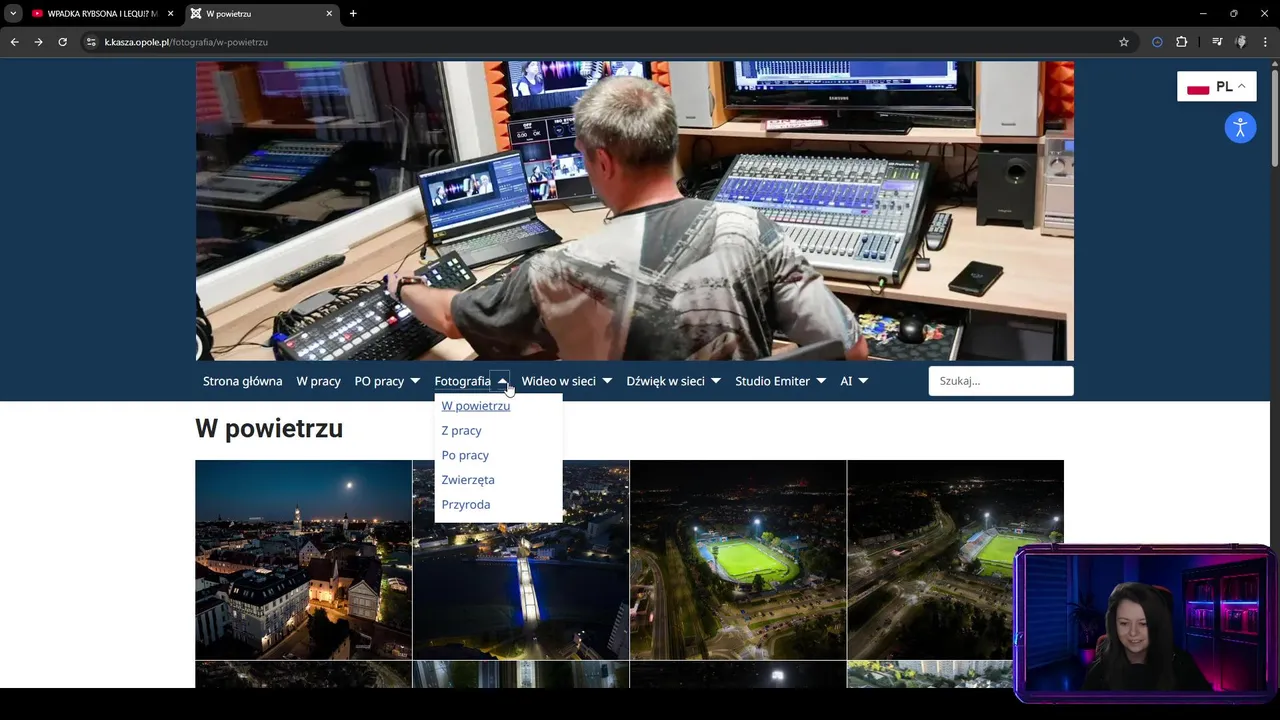The width and height of the screenshot is (1280, 720).
Task: Open the W pracy menu item
Action: click(x=318, y=381)
